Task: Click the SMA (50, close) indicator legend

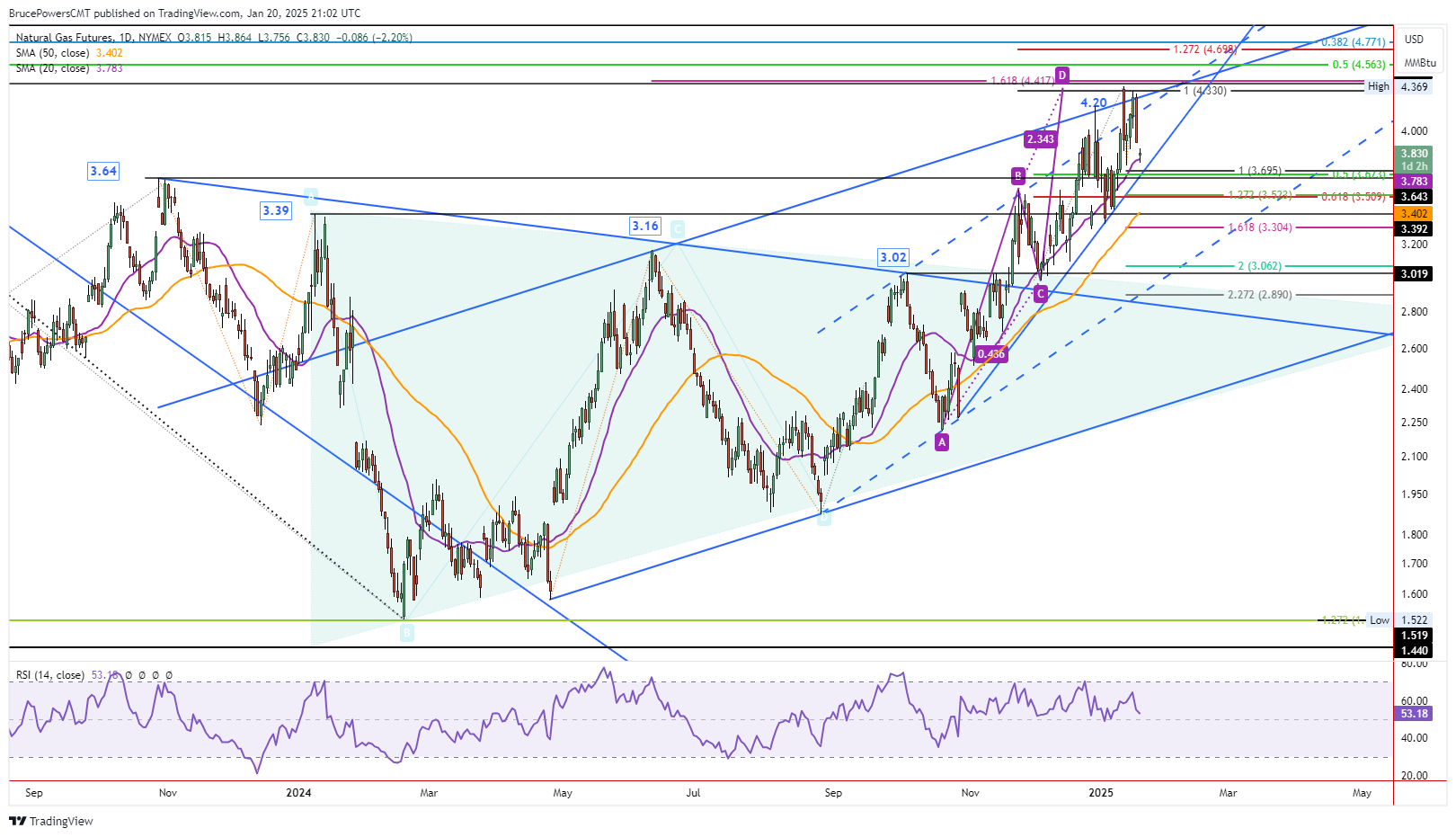Action: point(52,53)
